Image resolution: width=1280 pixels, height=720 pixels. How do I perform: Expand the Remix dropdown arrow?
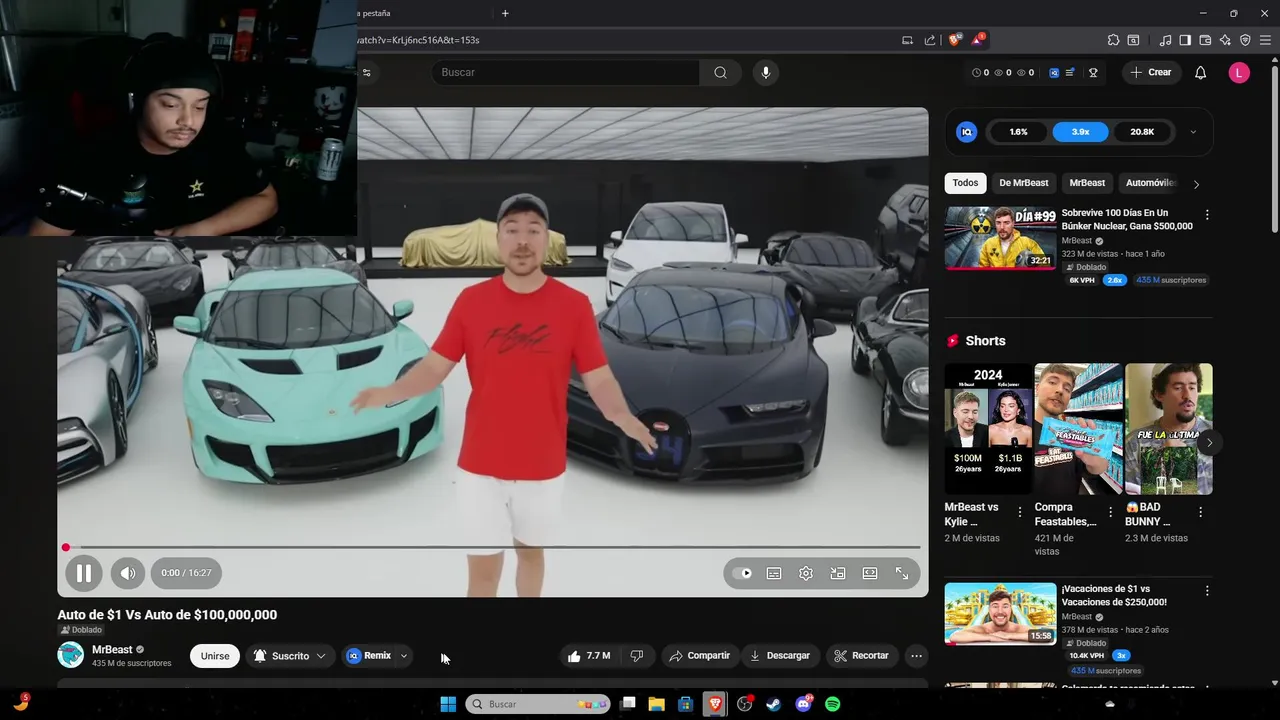tap(404, 656)
